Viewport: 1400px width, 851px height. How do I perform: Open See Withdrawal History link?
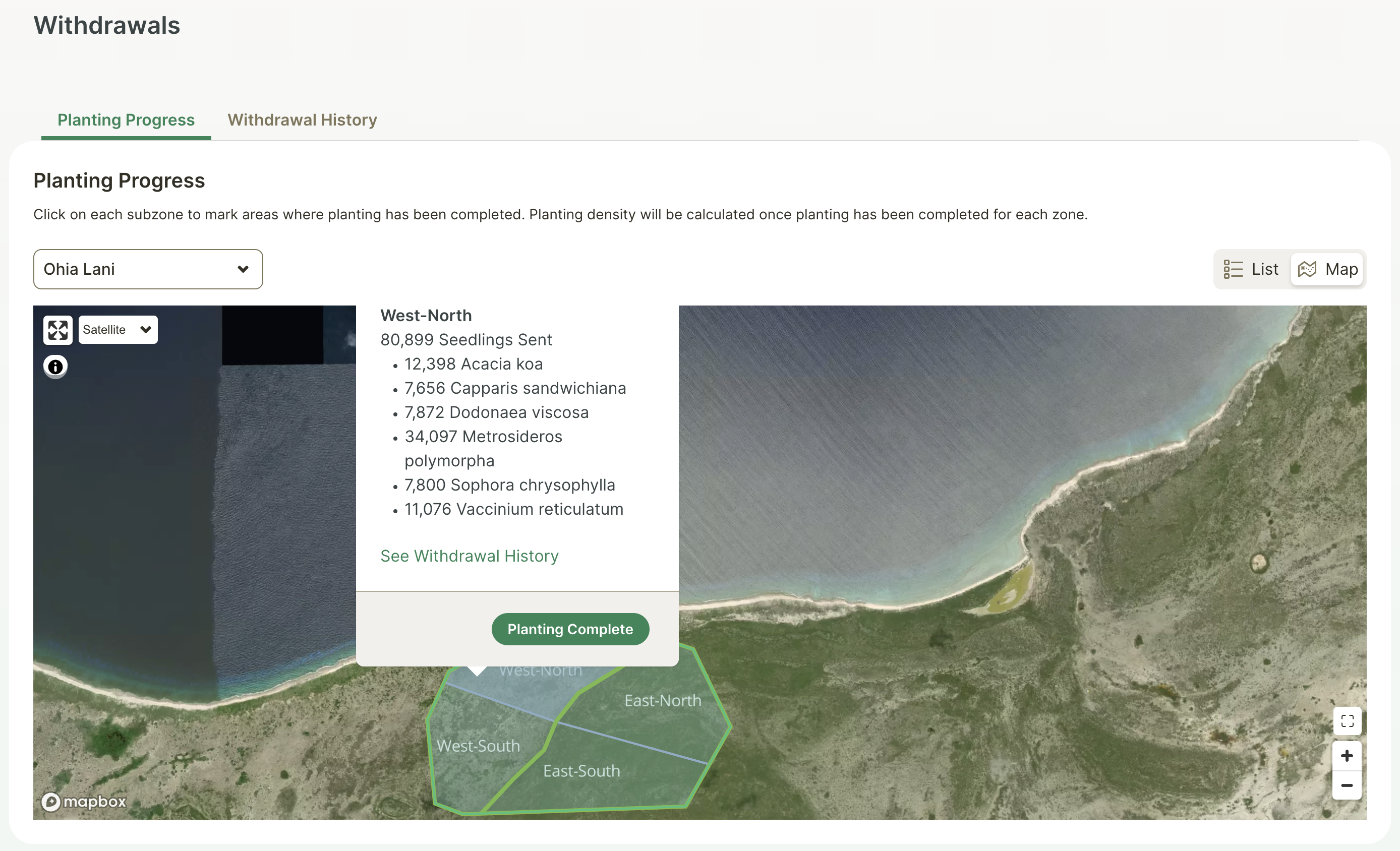470,556
